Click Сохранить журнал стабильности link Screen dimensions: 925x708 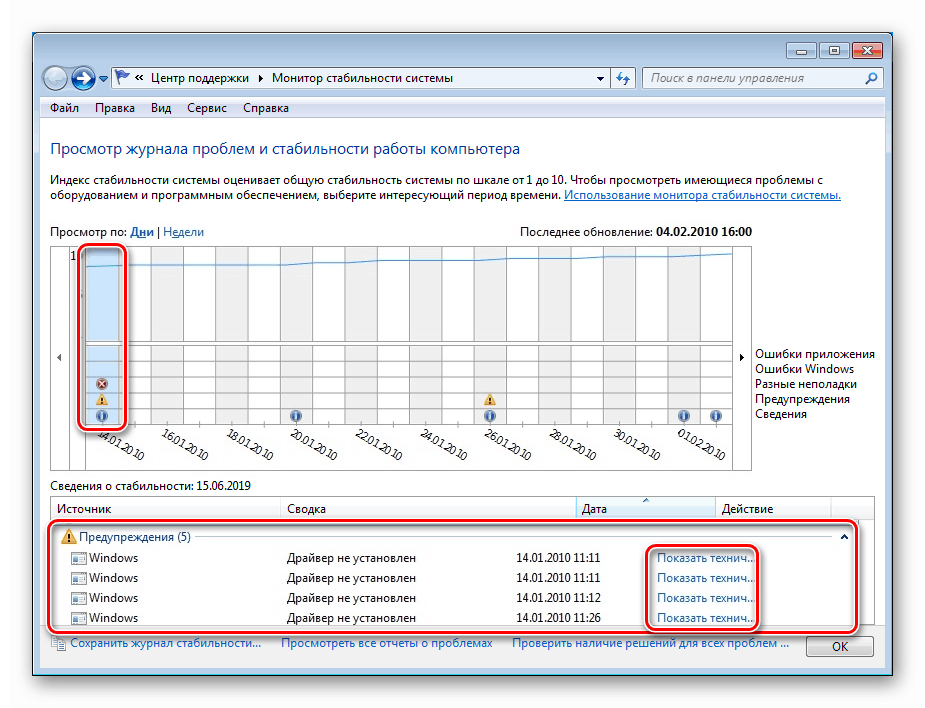[x=165, y=644]
